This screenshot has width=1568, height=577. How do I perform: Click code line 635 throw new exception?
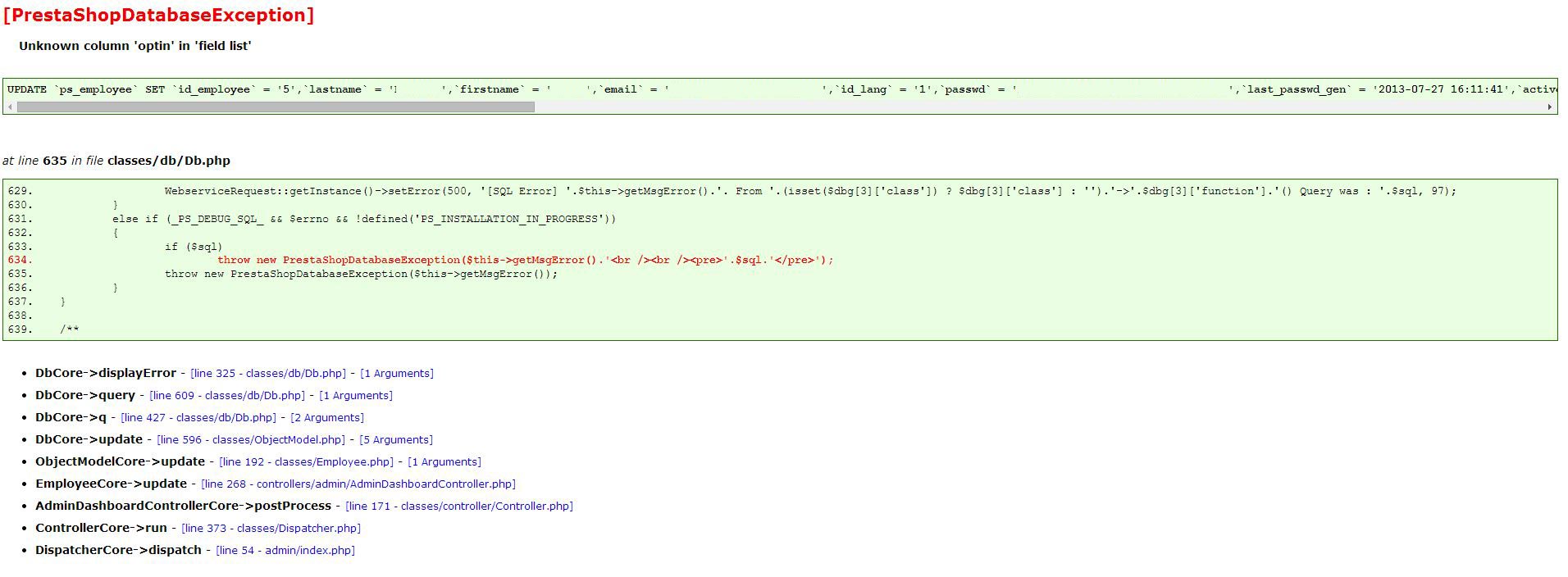coord(361,274)
